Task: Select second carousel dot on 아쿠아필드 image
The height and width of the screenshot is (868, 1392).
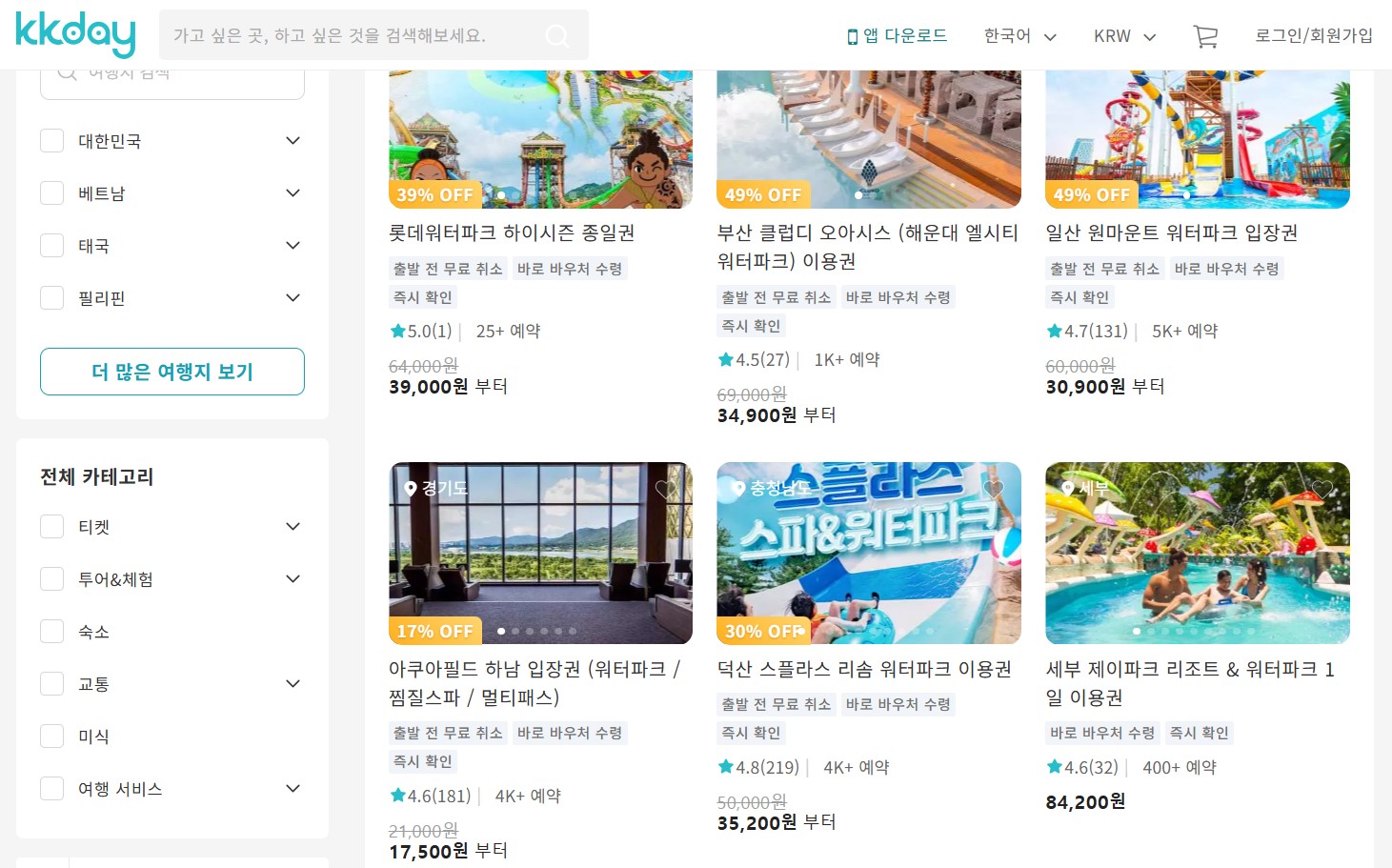Action: [x=515, y=631]
